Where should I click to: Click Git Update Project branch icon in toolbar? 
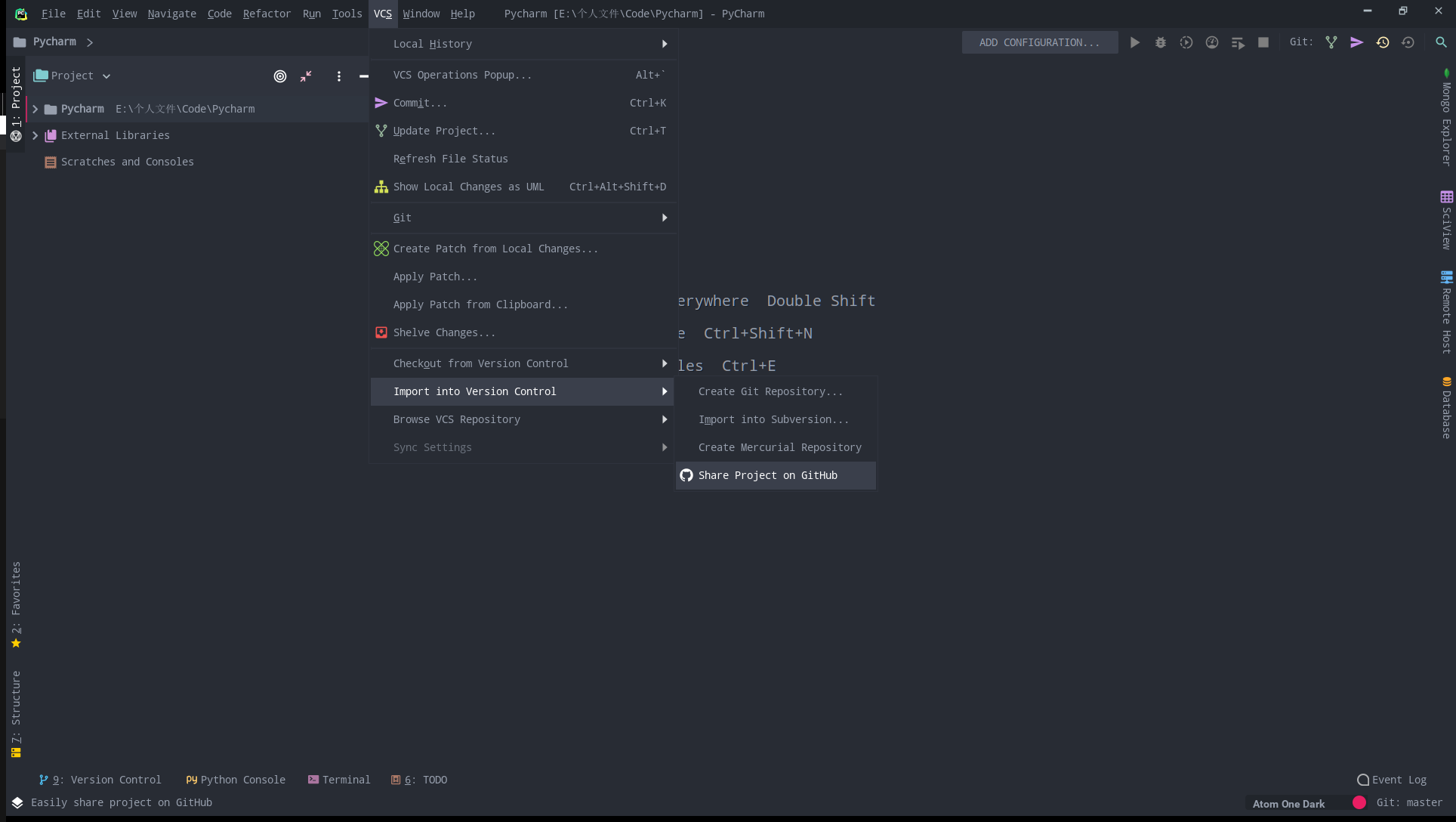click(x=1331, y=42)
